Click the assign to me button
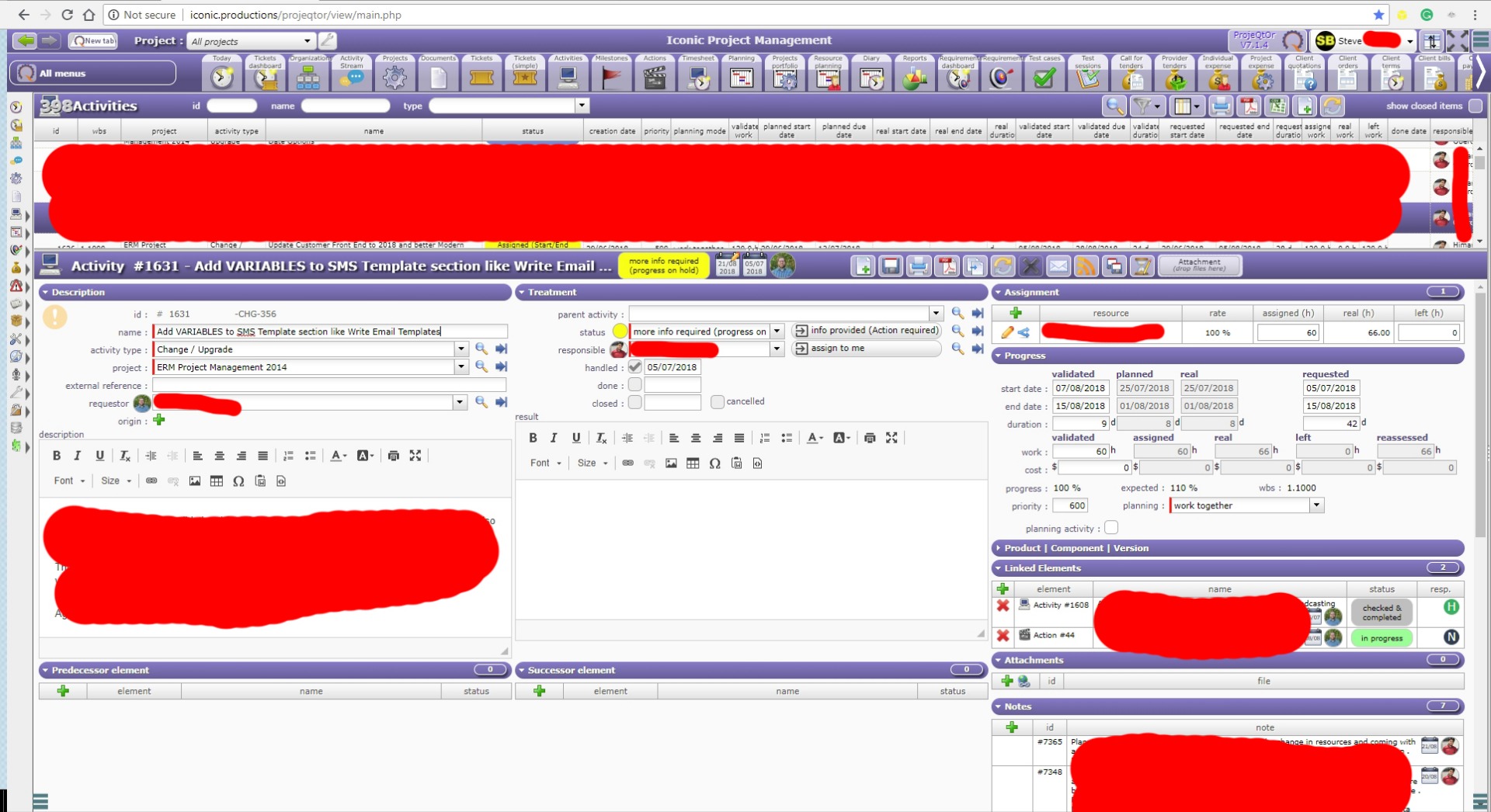The image size is (1491, 812). click(x=865, y=349)
